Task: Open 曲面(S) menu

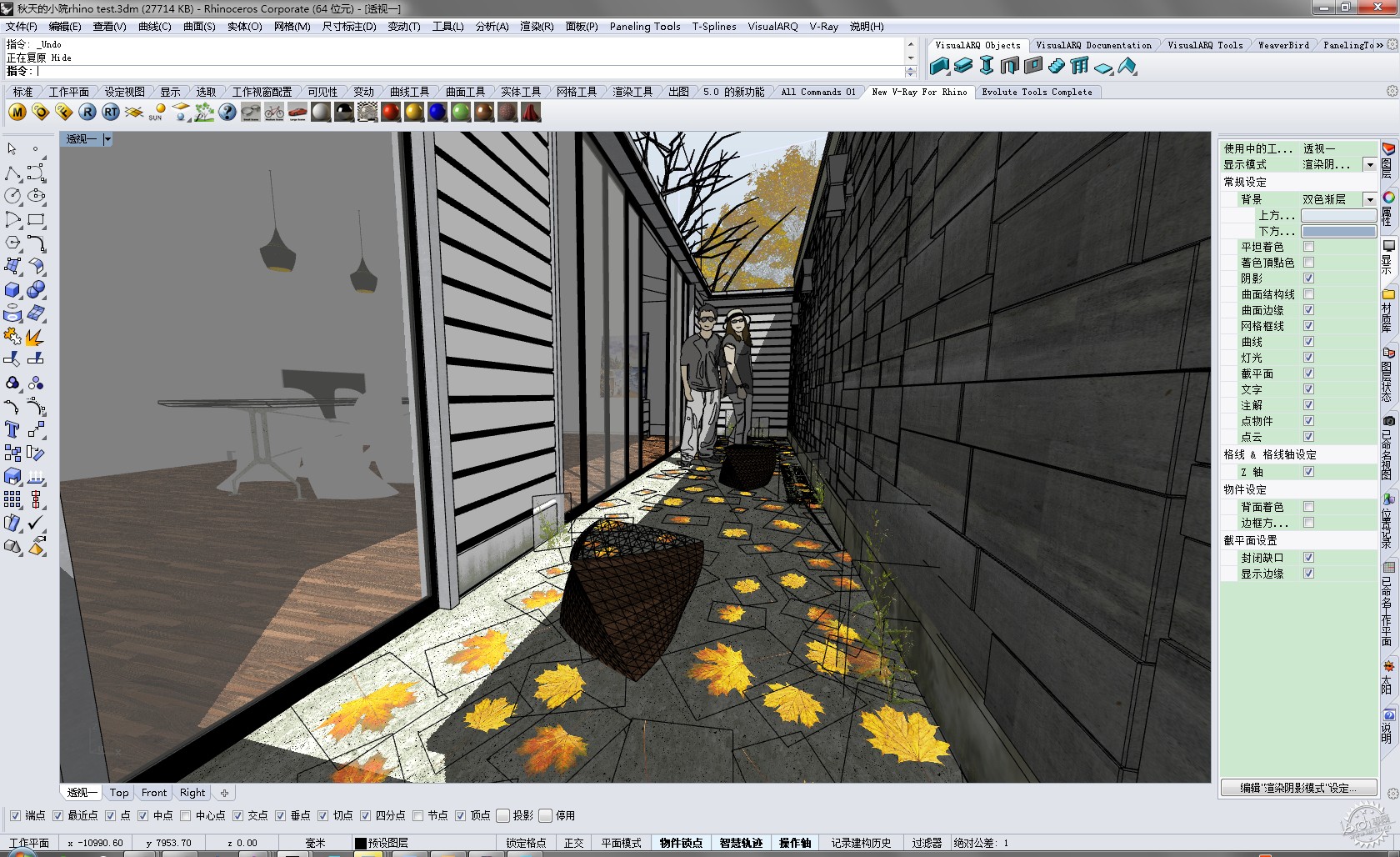Action: pyautogui.click(x=199, y=27)
